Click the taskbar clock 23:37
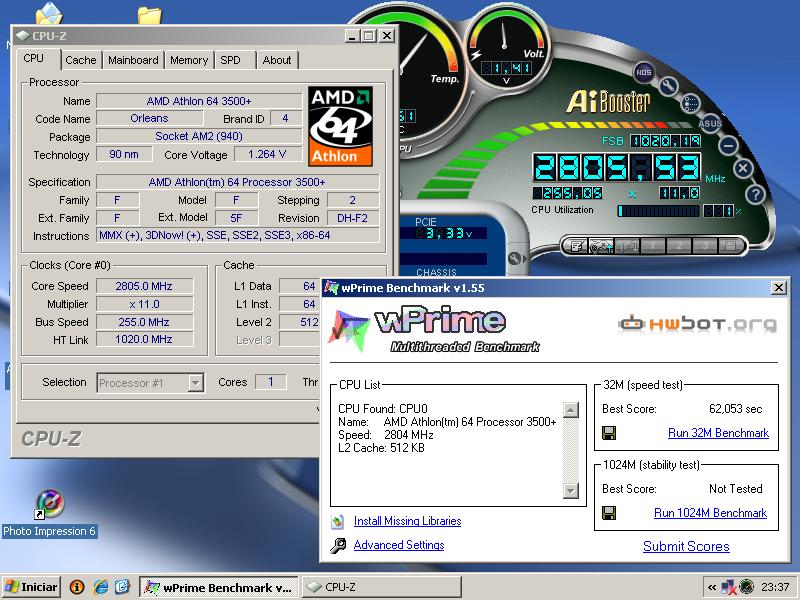Viewport: 800px width, 600px height. coord(775,587)
